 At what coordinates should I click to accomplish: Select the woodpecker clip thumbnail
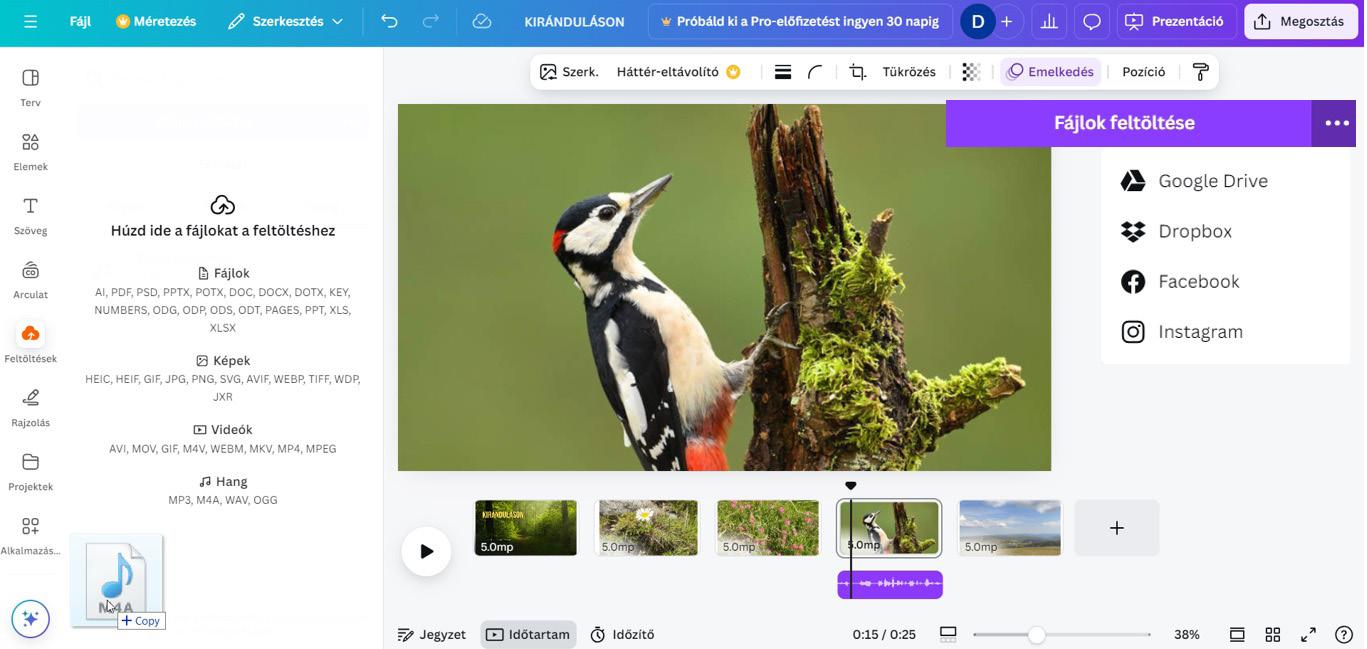[890, 528]
